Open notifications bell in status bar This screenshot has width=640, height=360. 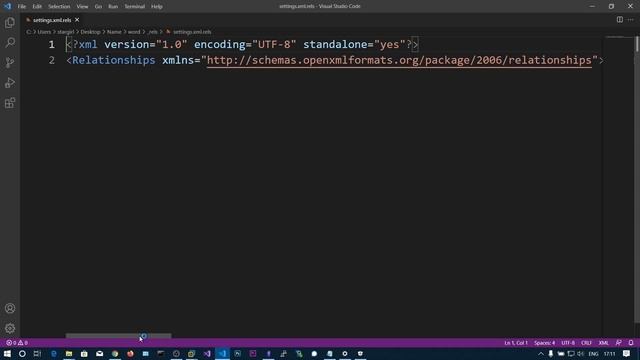pyautogui.click(x=631, y=343)
